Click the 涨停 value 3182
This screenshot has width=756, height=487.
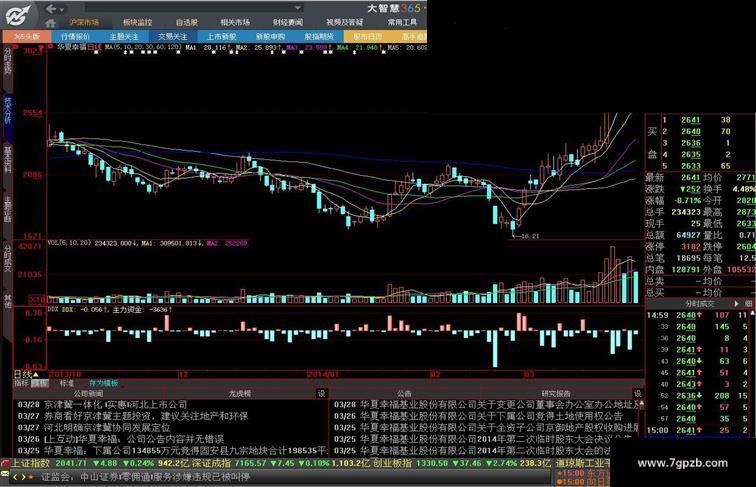click(x=690, y=247)
